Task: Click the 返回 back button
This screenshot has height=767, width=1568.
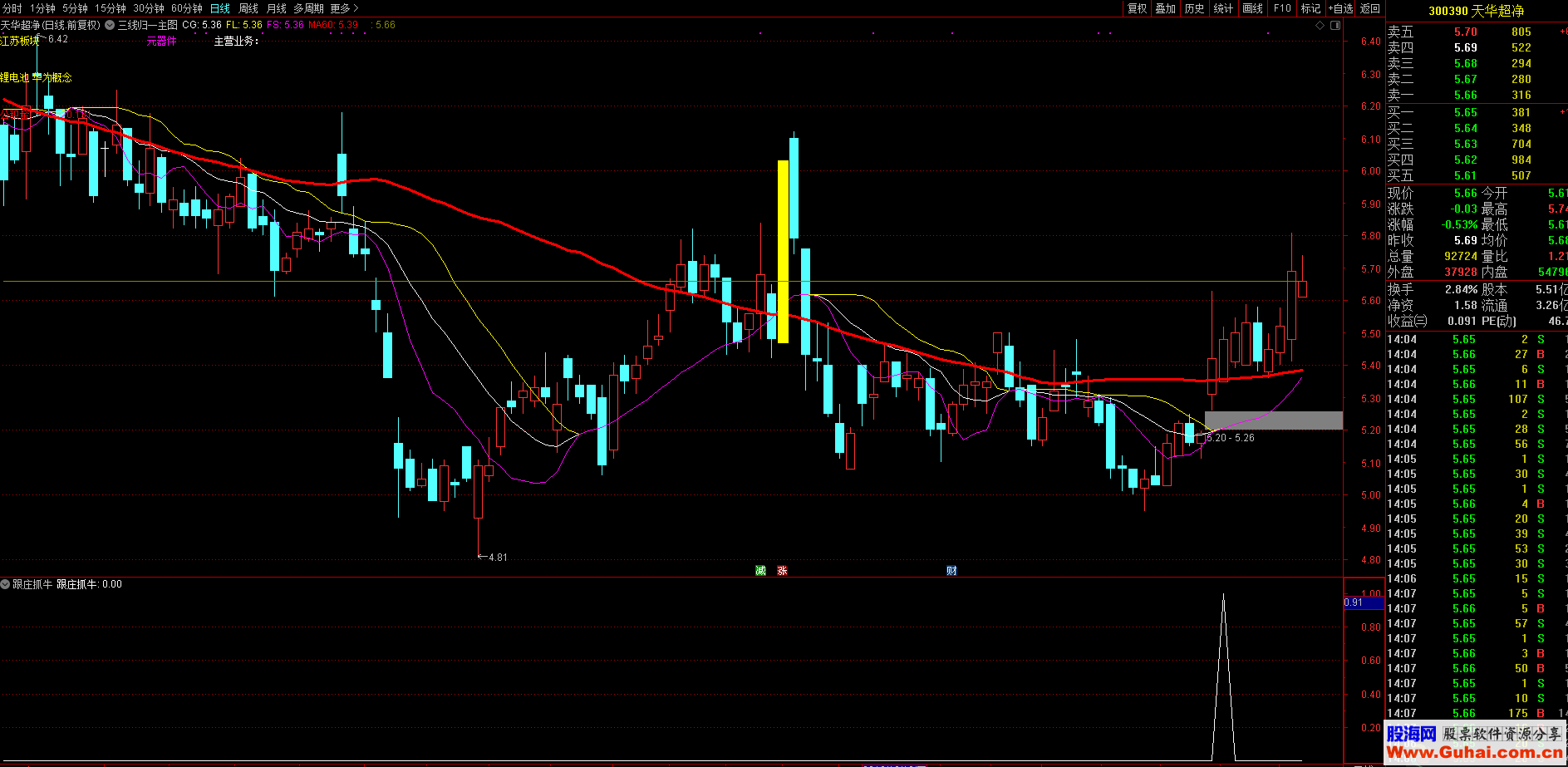Action: (x=1369, y=8)
